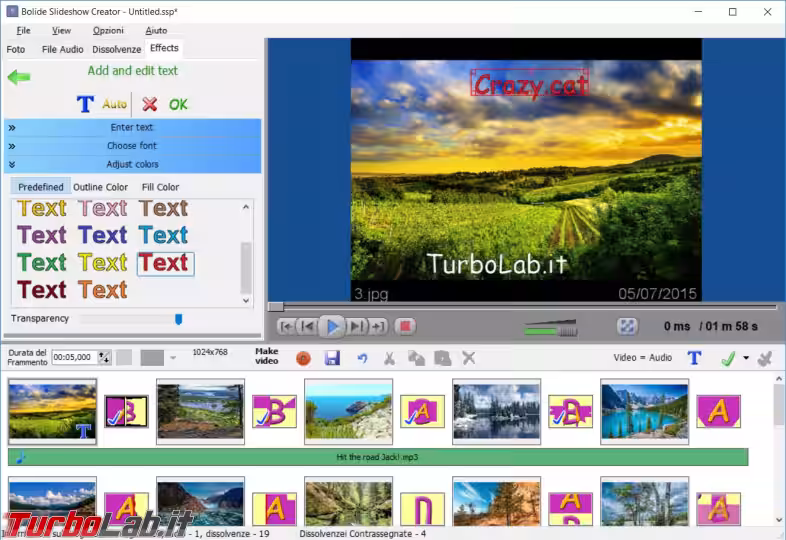Switch to the Predefined tab
This screenshot has height=540, width=786.
pyautogui.click(x=41, y=187)
